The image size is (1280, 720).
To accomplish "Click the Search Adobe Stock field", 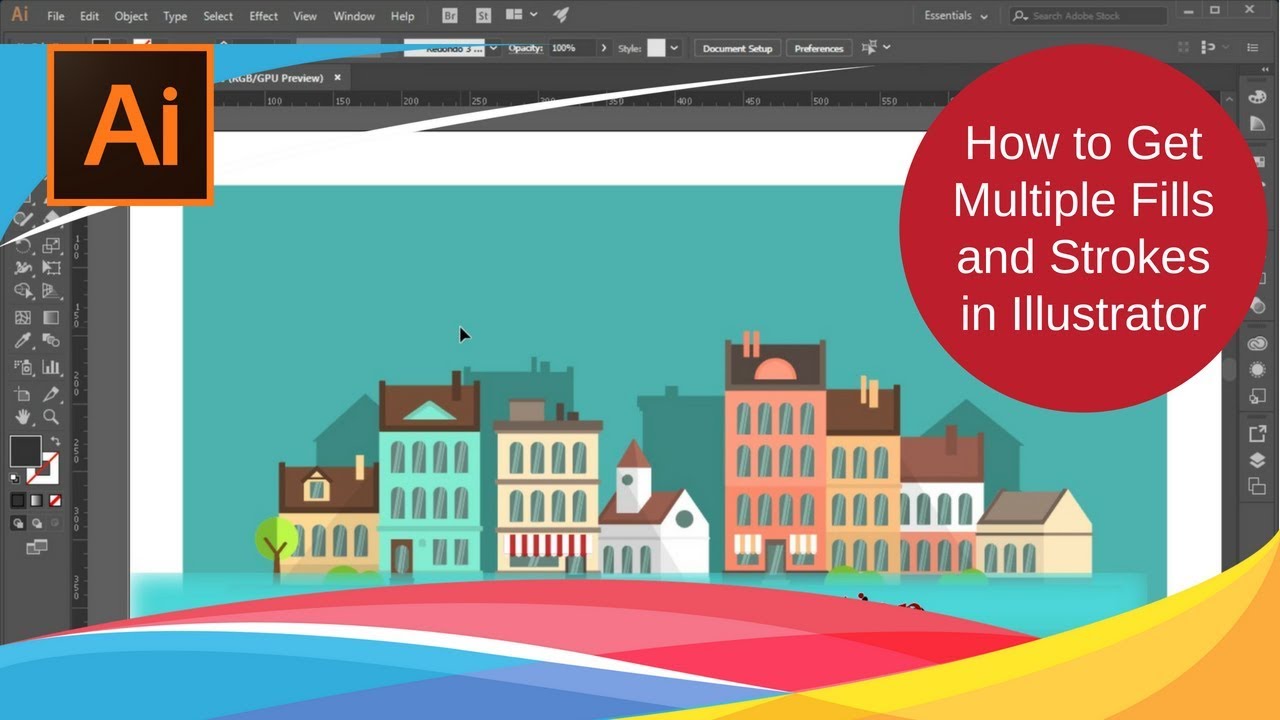I will [x=1088, y=16].
